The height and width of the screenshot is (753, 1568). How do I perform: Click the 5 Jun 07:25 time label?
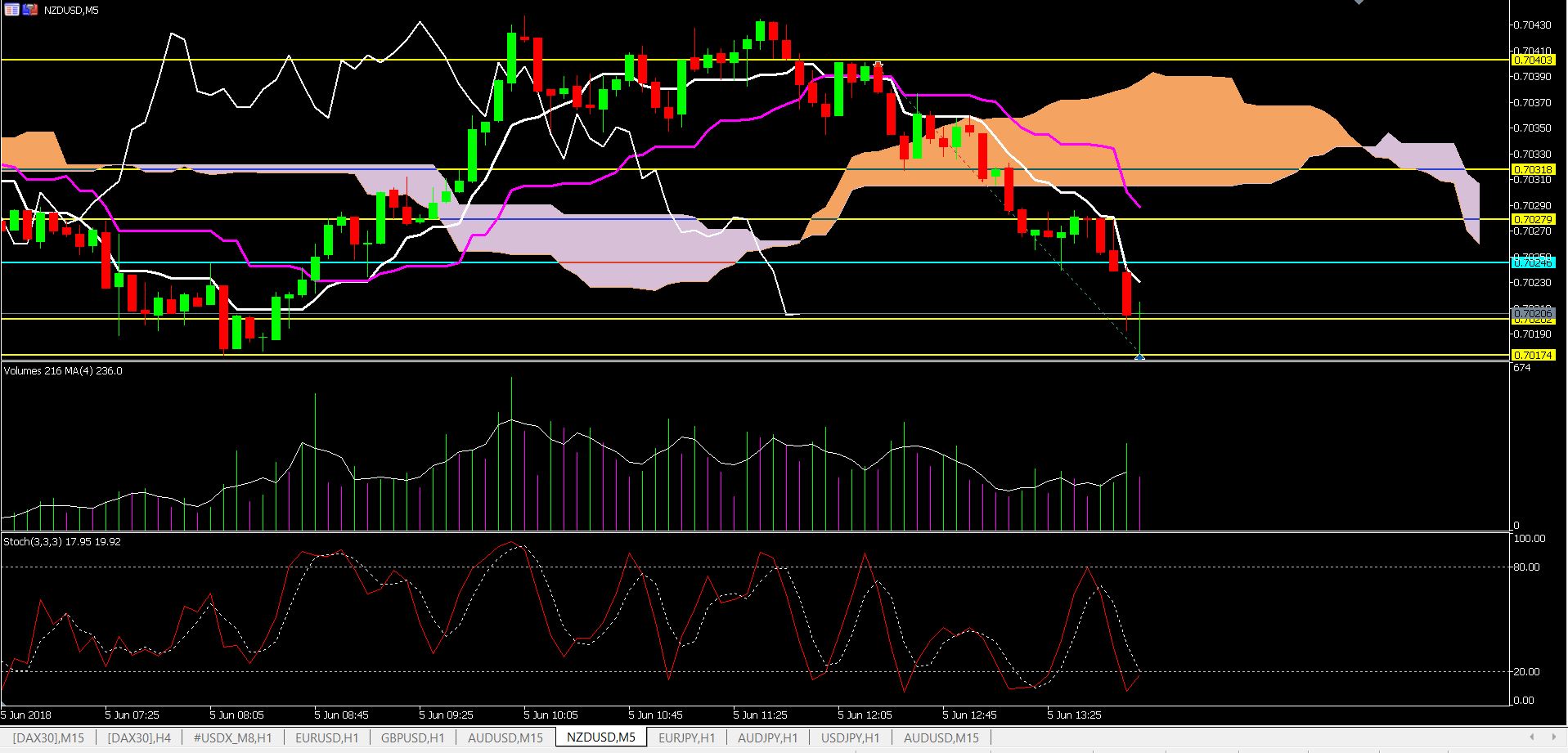click(x=133, y=715)
